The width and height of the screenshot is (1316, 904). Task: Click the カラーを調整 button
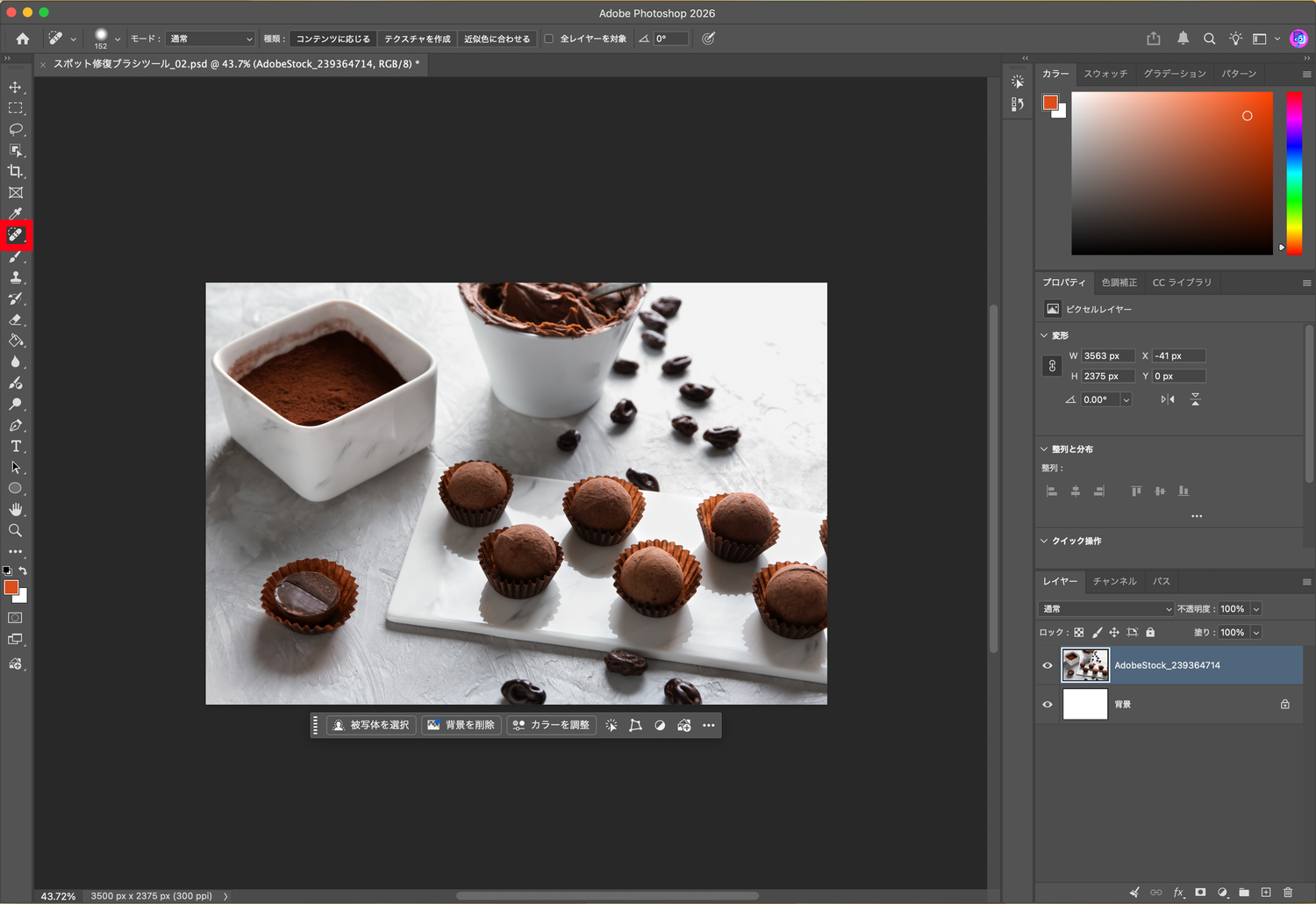click(552, 725)
